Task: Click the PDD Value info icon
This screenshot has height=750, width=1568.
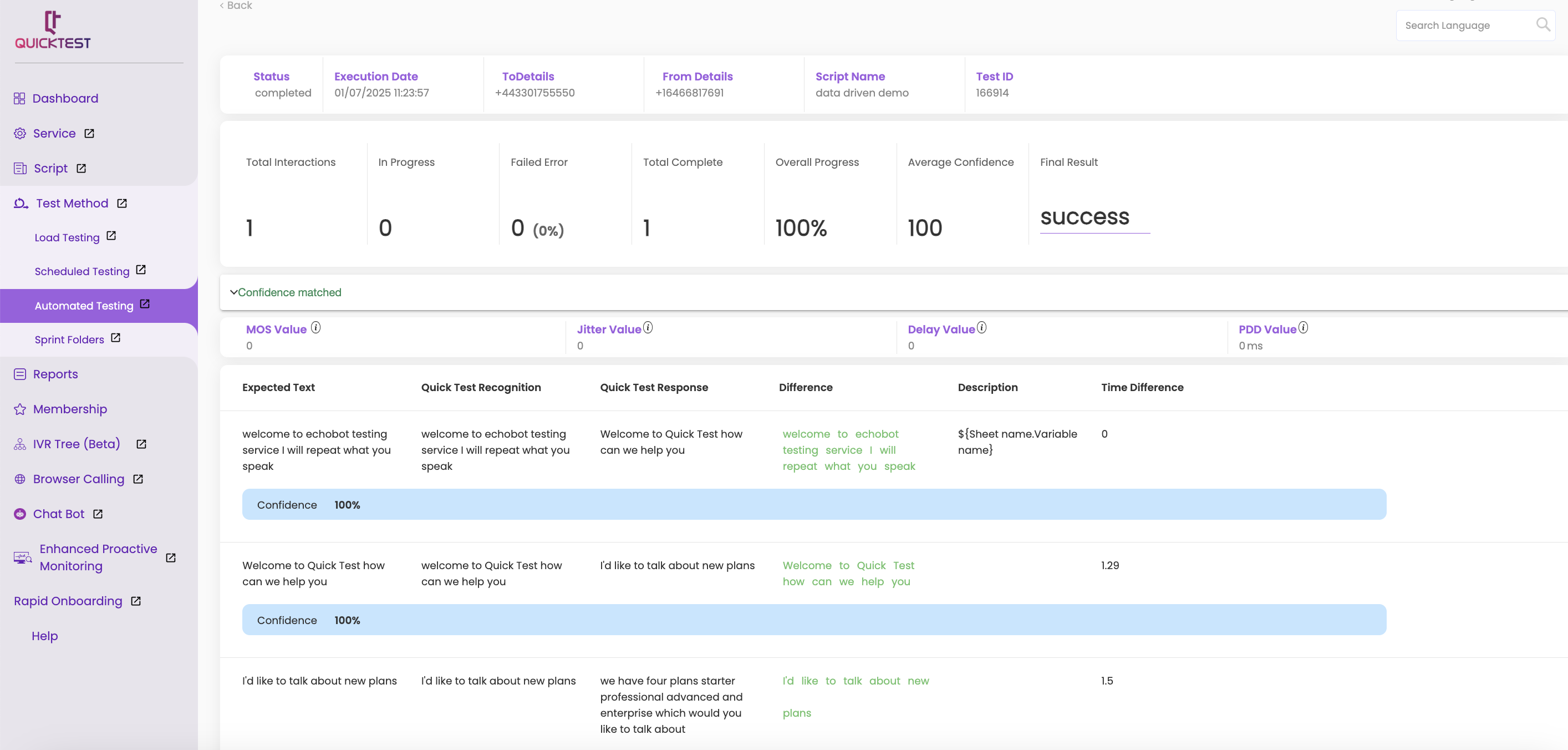Action: click(1303, 327)
